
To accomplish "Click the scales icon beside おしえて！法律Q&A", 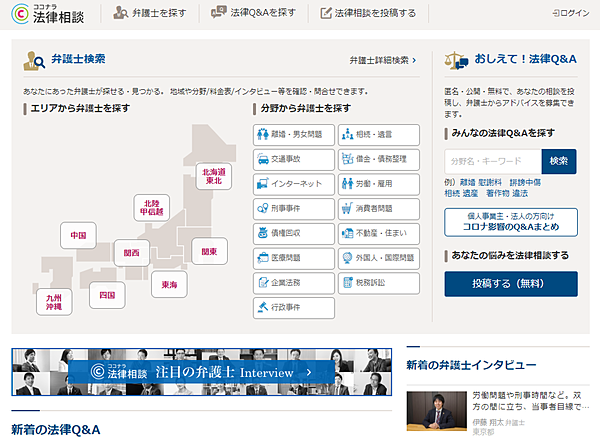I will tap(456, 60).
